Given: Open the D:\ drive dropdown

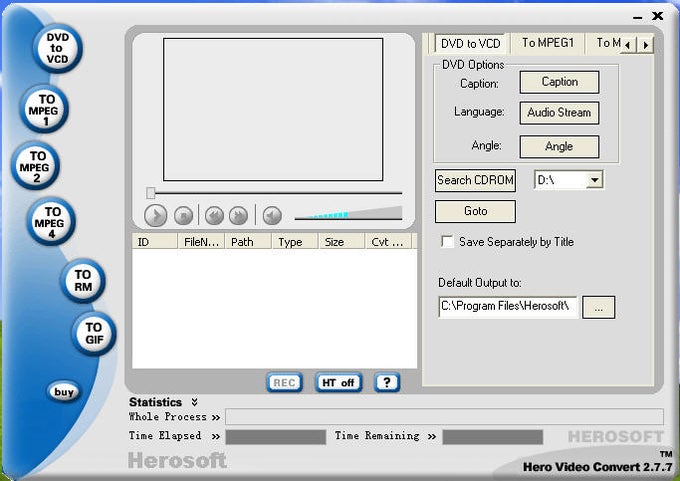Looking at the screenshot, I should pos(595,180).
